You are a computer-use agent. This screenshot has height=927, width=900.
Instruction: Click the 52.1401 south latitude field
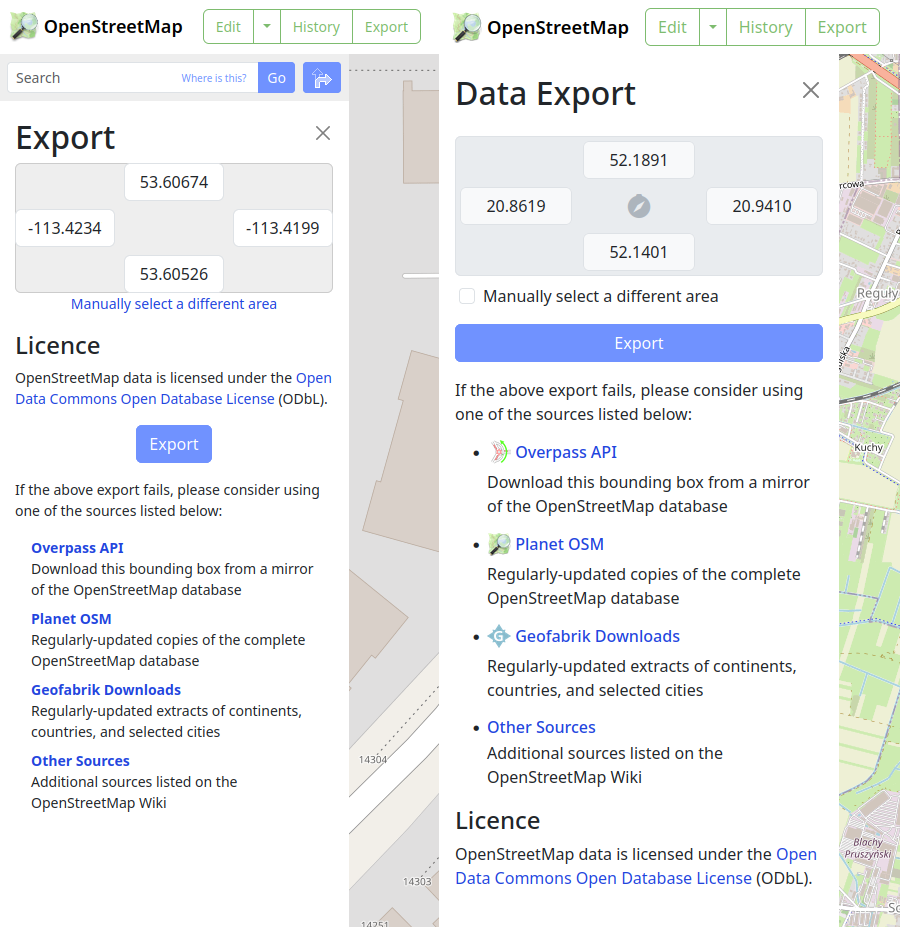639,252
